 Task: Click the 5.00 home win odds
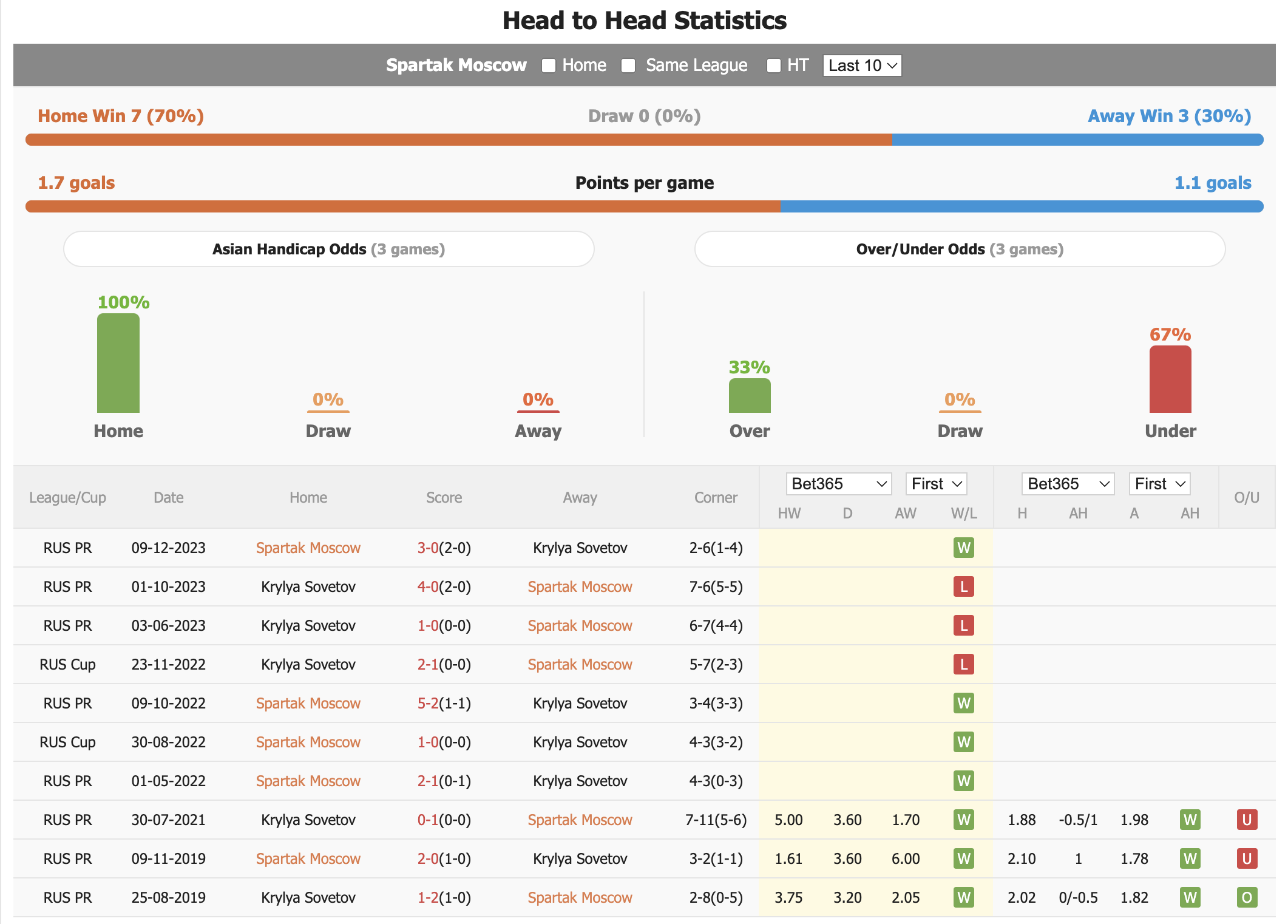coord(788,820)
